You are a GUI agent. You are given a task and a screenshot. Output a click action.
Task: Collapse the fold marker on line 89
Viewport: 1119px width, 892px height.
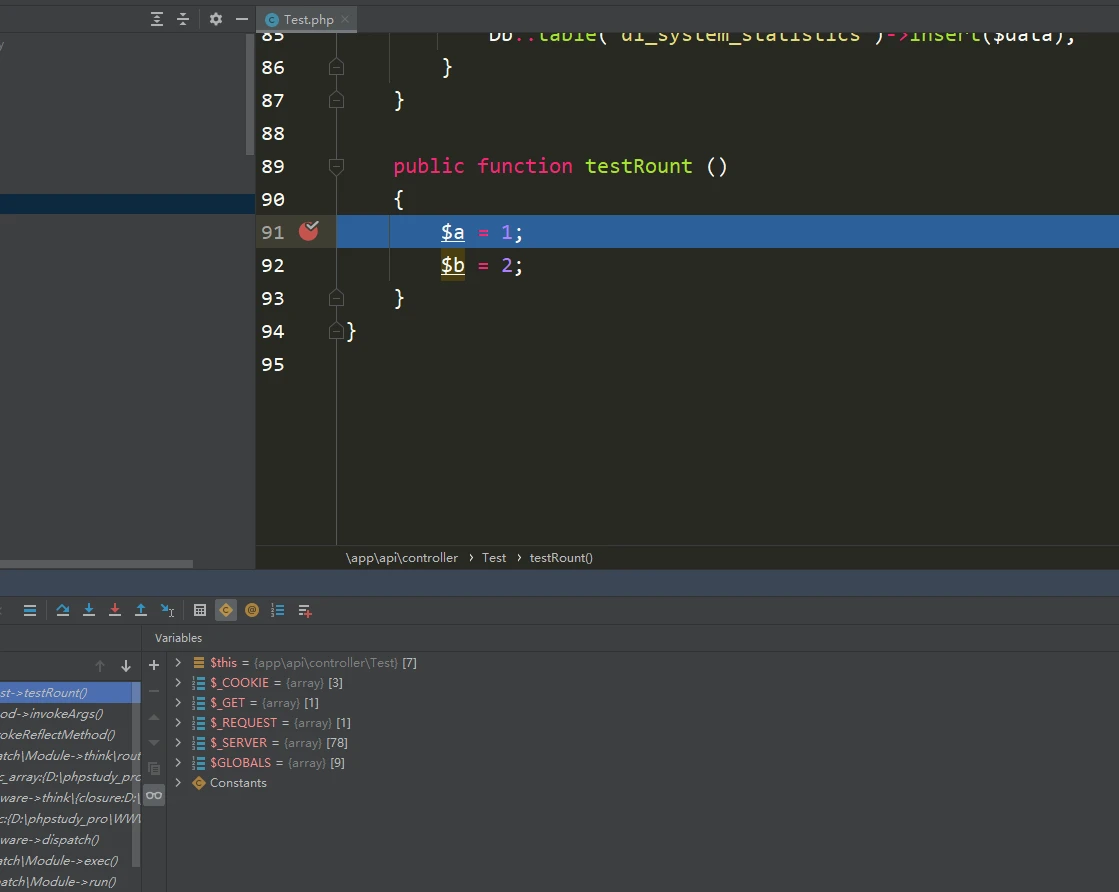coord(336,166)
